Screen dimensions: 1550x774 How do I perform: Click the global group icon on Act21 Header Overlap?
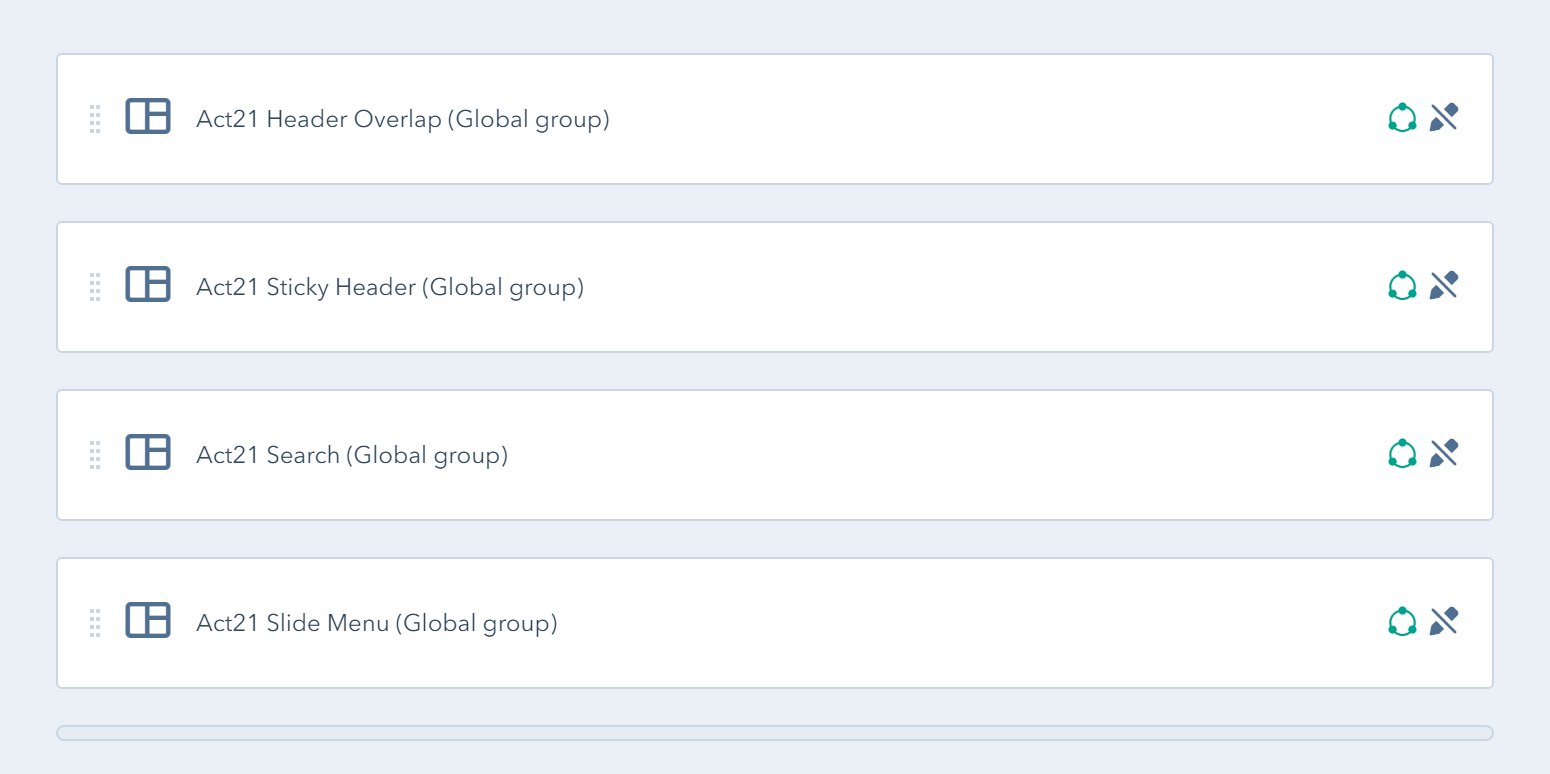click(x=1402, y=117)
